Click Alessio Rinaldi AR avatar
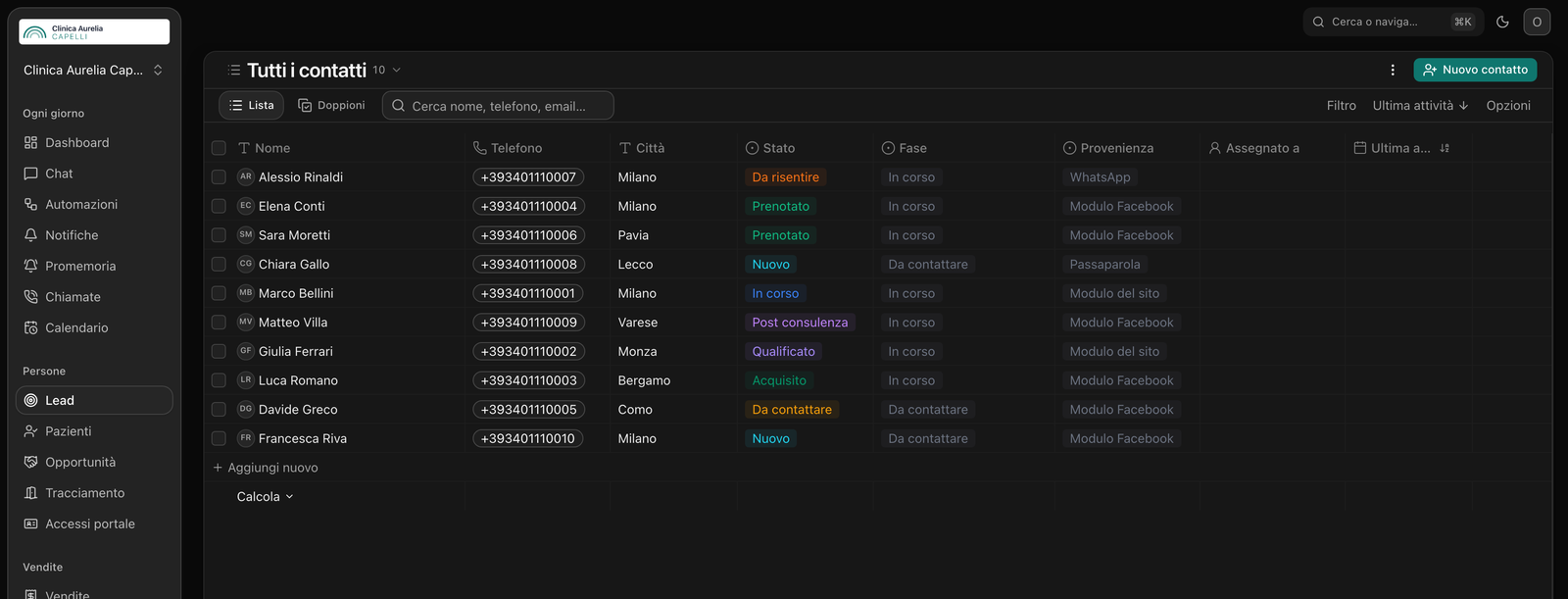The width and height of the screenshot is (1568, 599). pyautogui.click(x=246, y=176)
